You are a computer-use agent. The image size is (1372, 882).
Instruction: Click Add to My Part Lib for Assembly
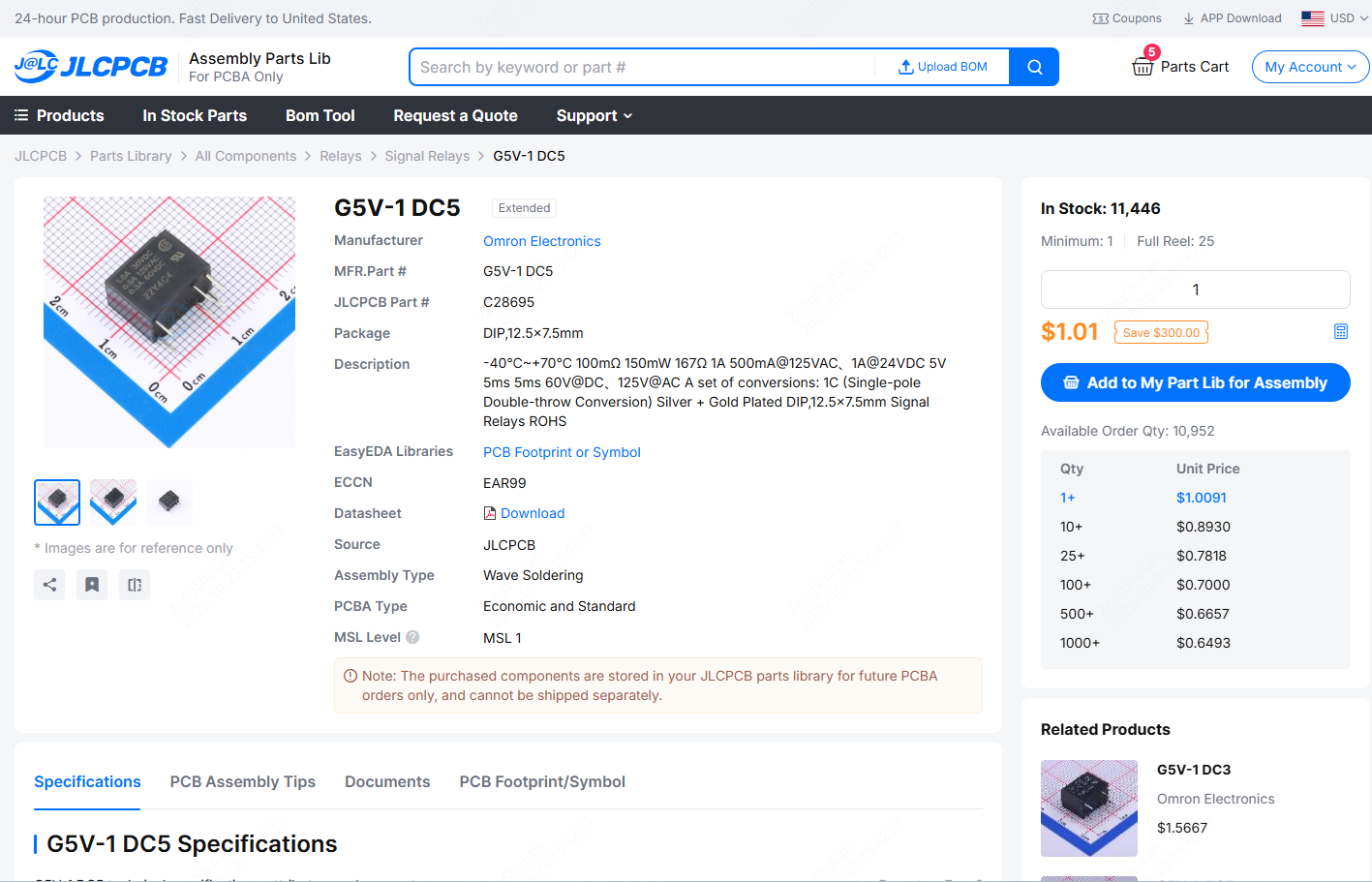(x=1196, y=382)
